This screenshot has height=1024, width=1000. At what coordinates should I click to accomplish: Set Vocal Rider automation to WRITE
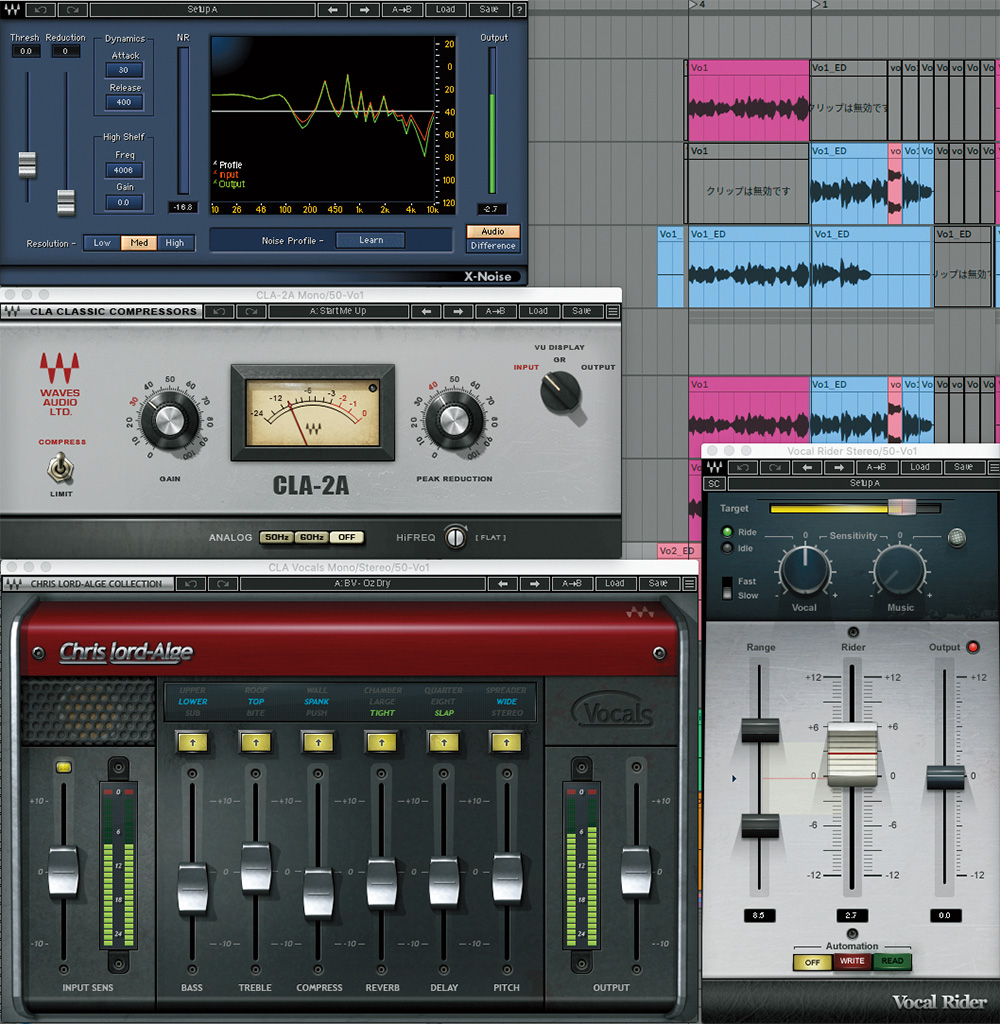point(852,962)
